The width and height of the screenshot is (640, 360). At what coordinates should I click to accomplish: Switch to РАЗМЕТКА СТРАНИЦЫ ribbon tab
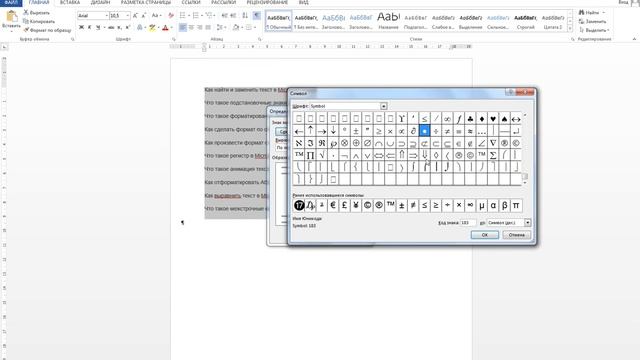pos(146,2)
